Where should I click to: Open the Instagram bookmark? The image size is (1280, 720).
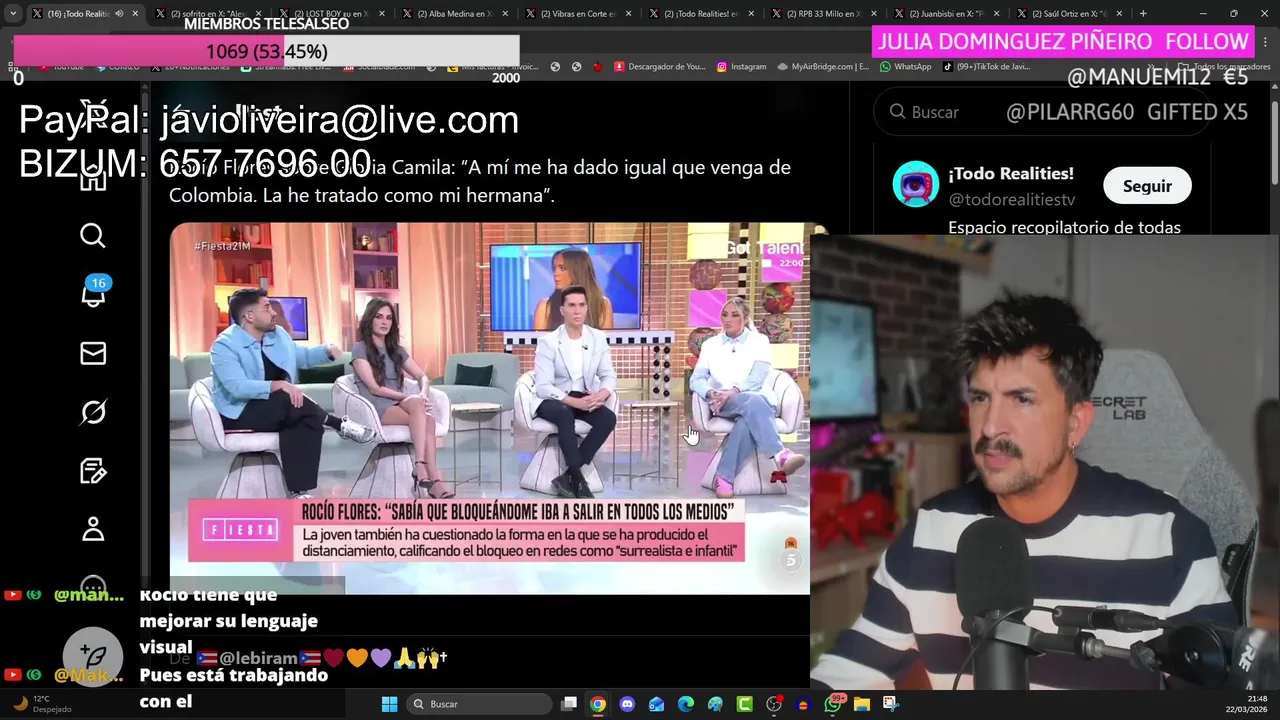point(741,67)
